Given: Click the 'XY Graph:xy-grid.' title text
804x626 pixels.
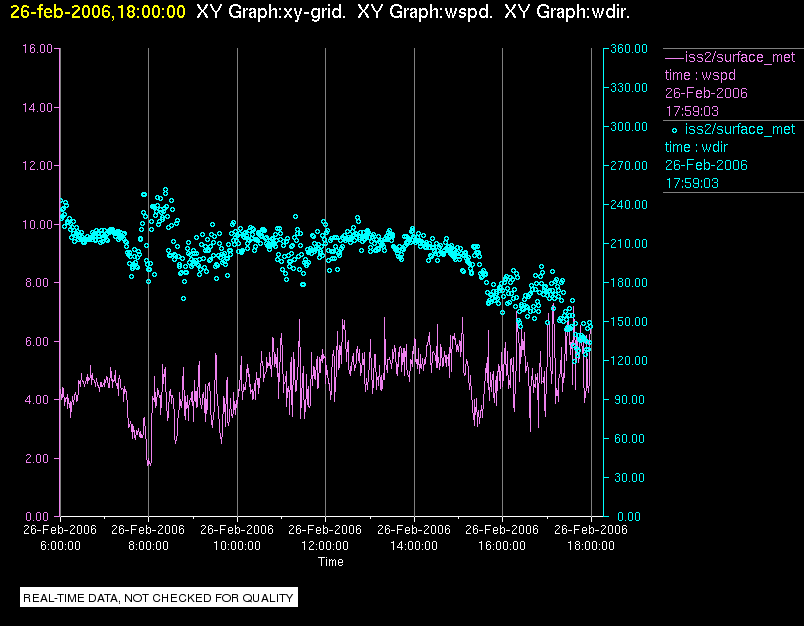Looking at the screenshot, I should [271, 12].
